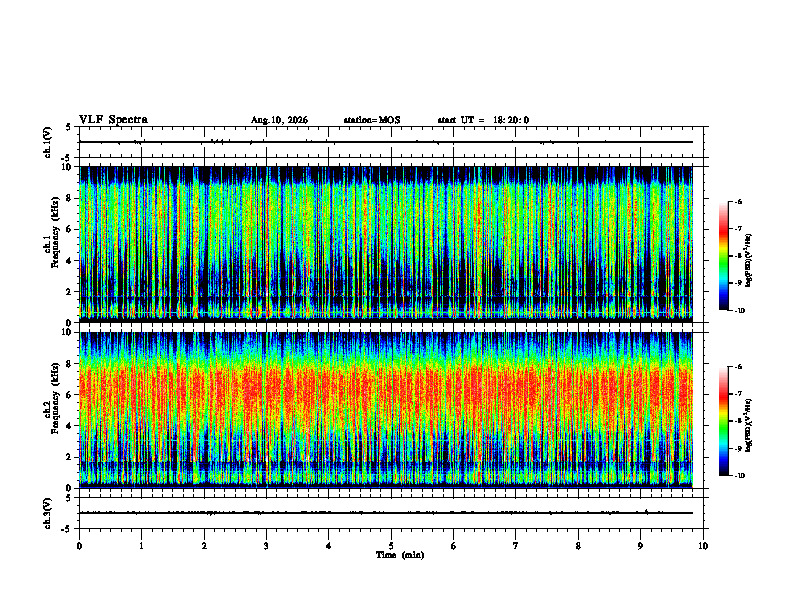This screenshot has height=612, width=792.
Task: Select the ch.1 spectrogram color bar
Action: (723, 256)
